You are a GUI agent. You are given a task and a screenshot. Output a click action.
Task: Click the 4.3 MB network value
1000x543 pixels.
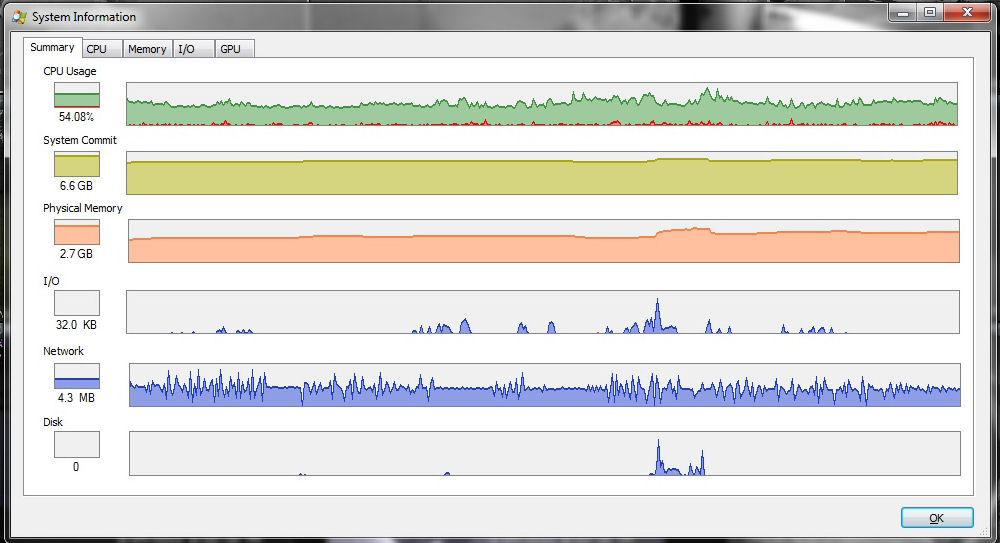click(76, 398)
